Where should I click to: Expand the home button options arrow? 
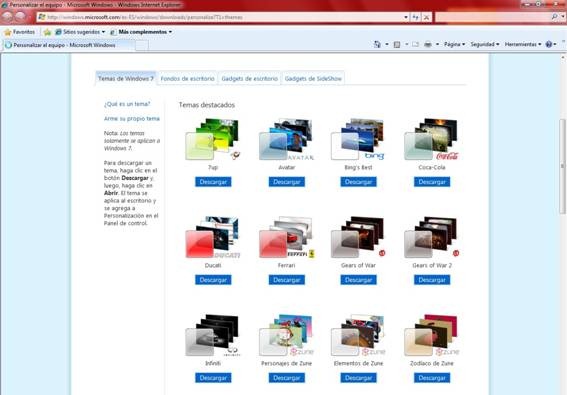pyautogui.click(x=387, y=44)
